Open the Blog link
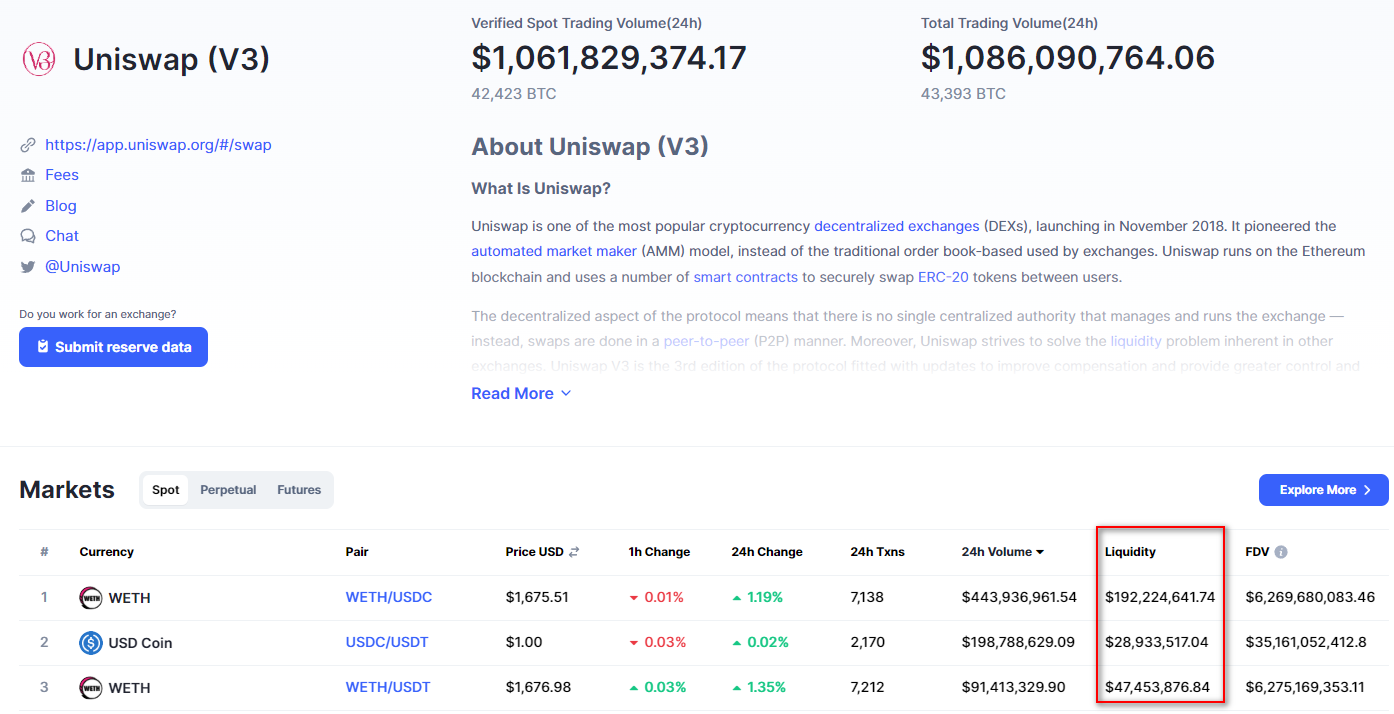Image resolution: width=1394 pixels, height=714 pixels. coord(61,206)
